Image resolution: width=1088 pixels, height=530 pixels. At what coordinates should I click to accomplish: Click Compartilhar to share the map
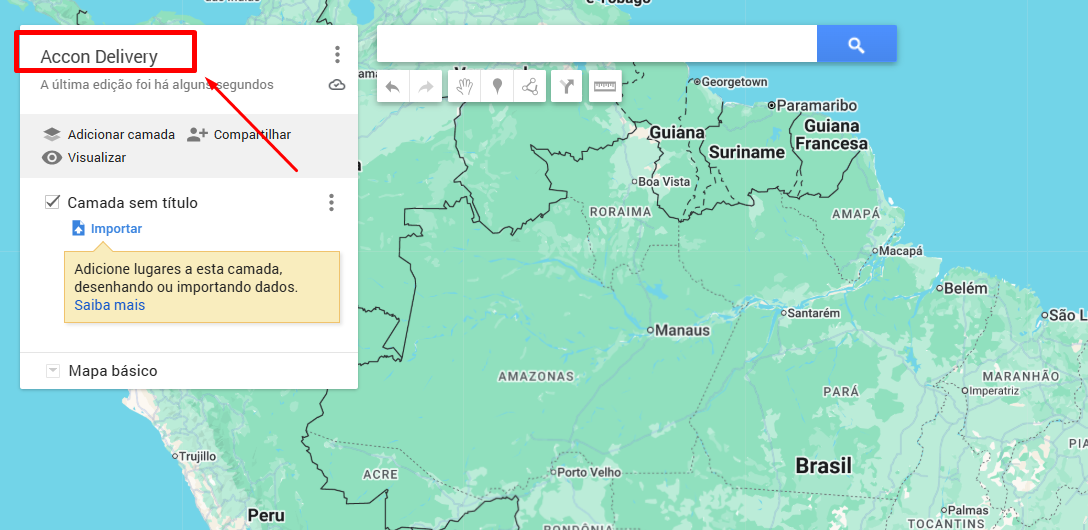click(x=239, y=134)
